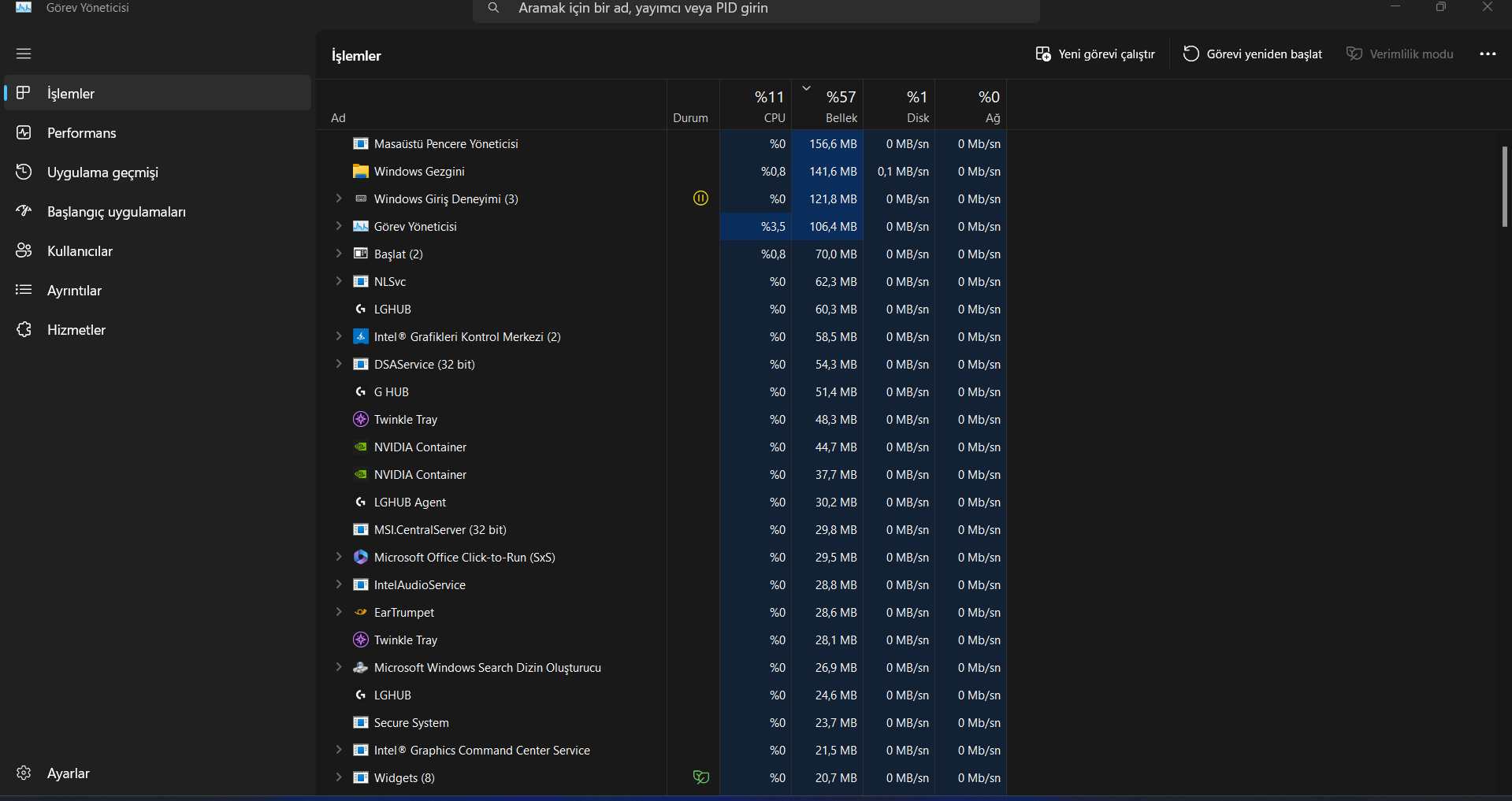Screen dimensions: 1512x801
Task: Select the %3,5 CPU value cell
Action: coord(756,226)
